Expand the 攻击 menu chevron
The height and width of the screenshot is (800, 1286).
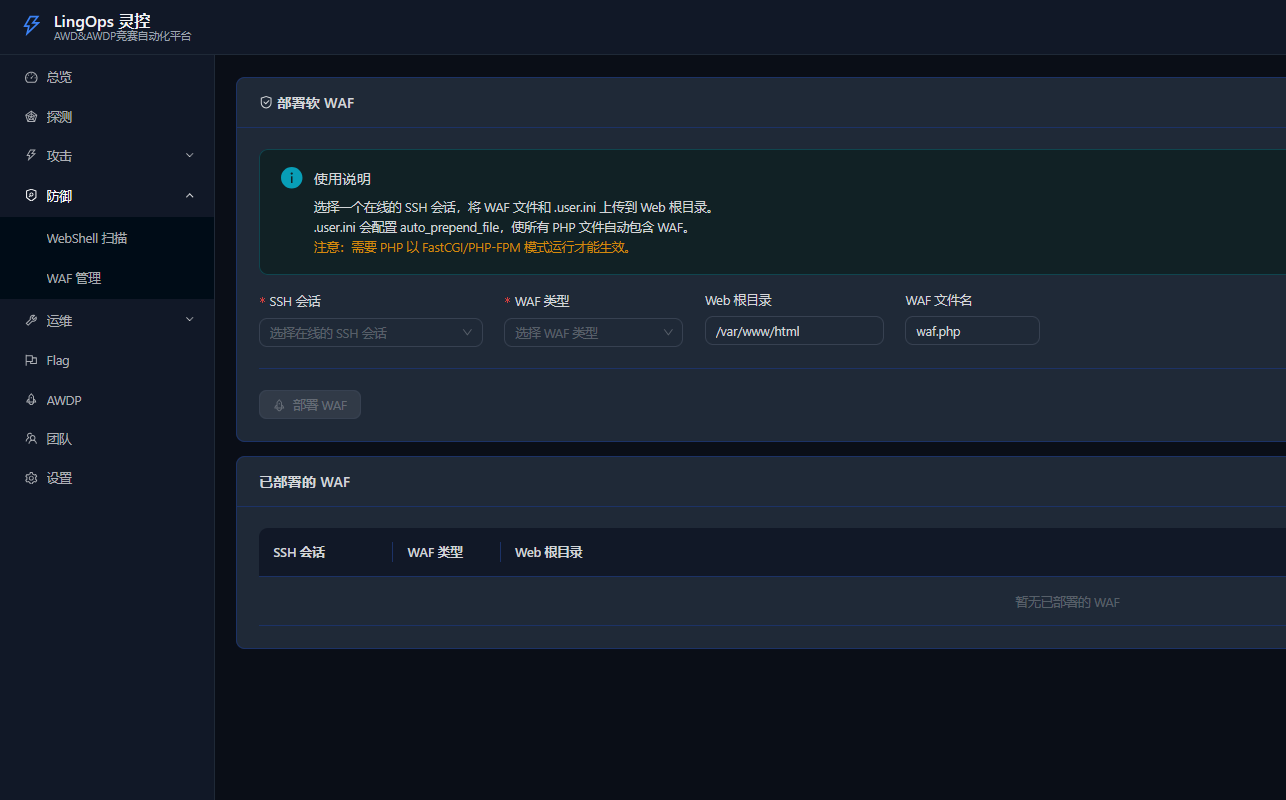pos(190,156)
